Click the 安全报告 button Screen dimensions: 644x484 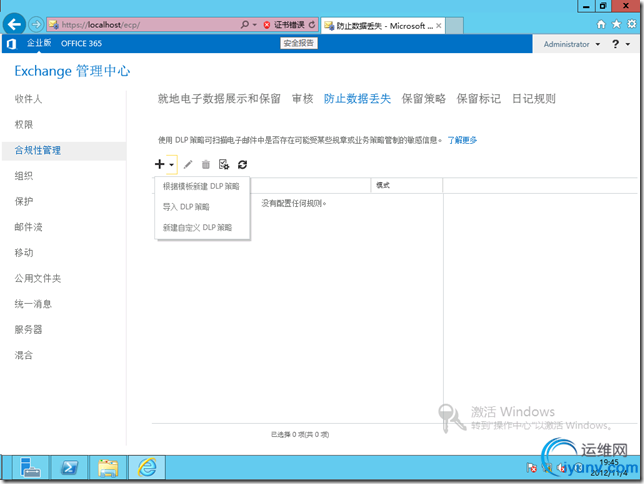tap(299, 43)
